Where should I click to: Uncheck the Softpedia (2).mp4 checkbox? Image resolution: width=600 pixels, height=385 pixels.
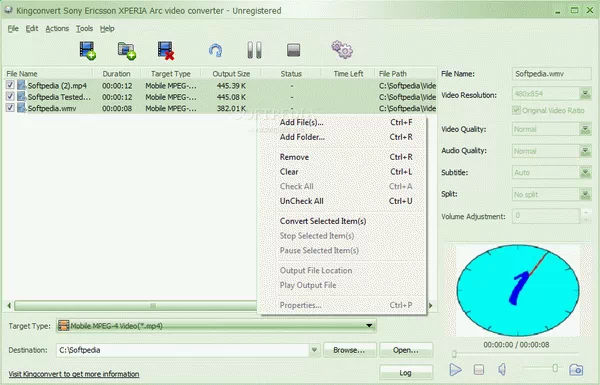pyautogui.click(x=10, y=85)
